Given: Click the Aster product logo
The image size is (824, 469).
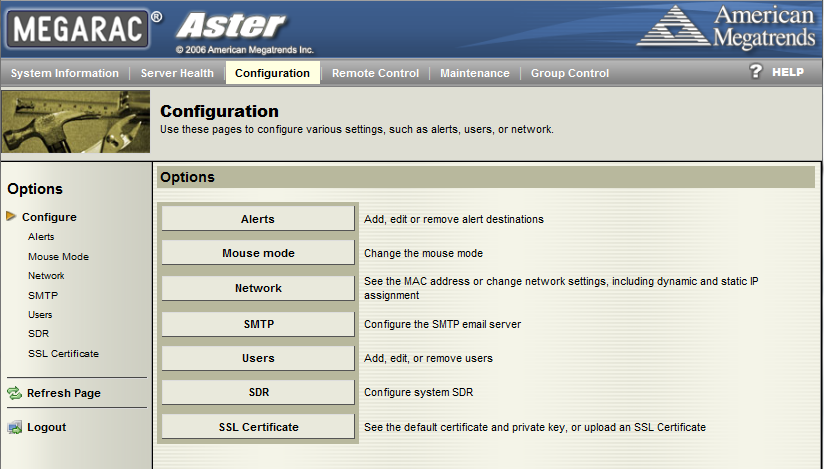Looking at the screenshot, I should pyautogui.click(x=232, y=25).
